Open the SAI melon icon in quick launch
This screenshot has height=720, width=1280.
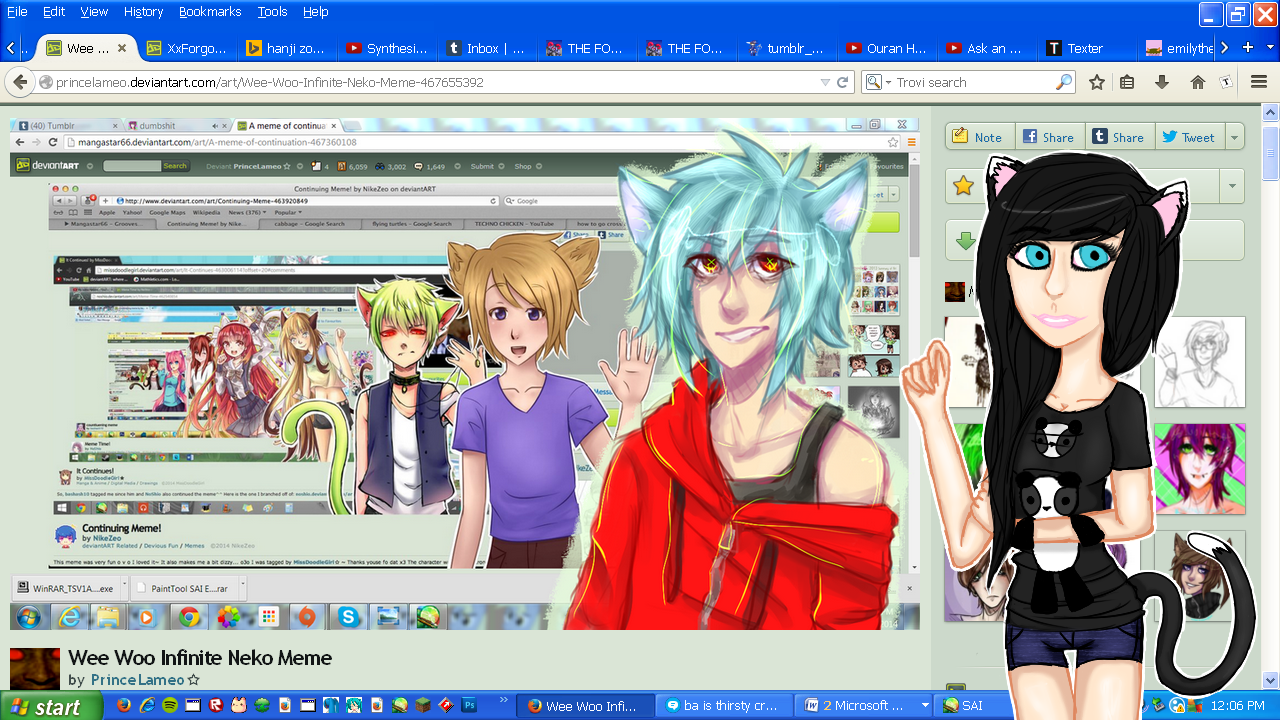pyautogui.click(x=400, y=706)
